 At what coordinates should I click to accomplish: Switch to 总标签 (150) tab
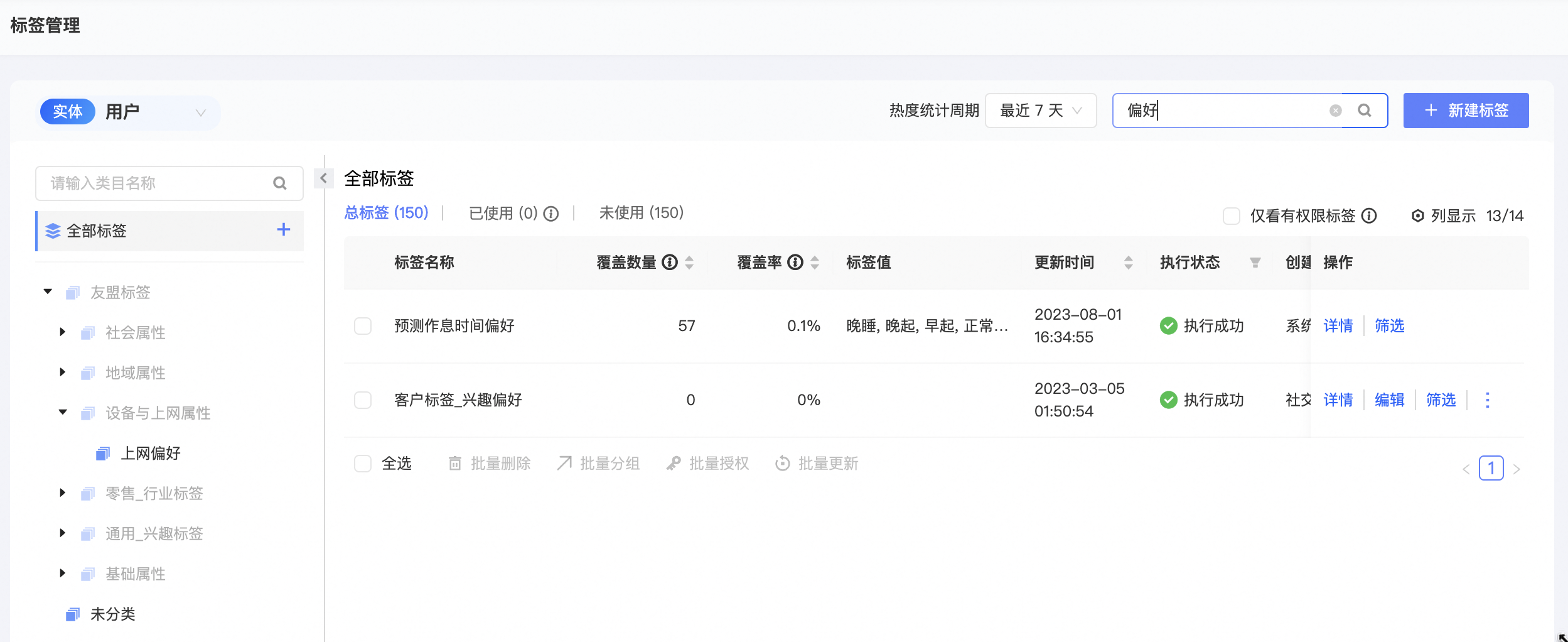click(386, 213)
